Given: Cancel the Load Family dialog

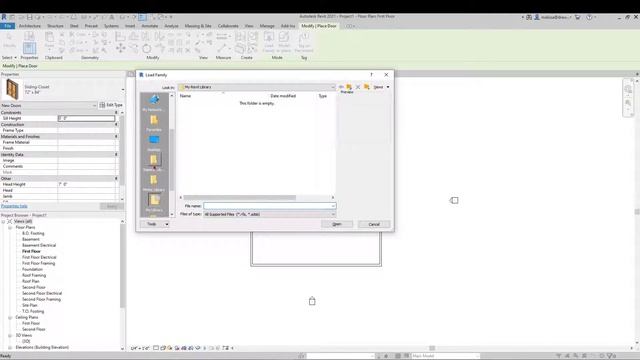Looking at the screenshot, I should [374, 224].
